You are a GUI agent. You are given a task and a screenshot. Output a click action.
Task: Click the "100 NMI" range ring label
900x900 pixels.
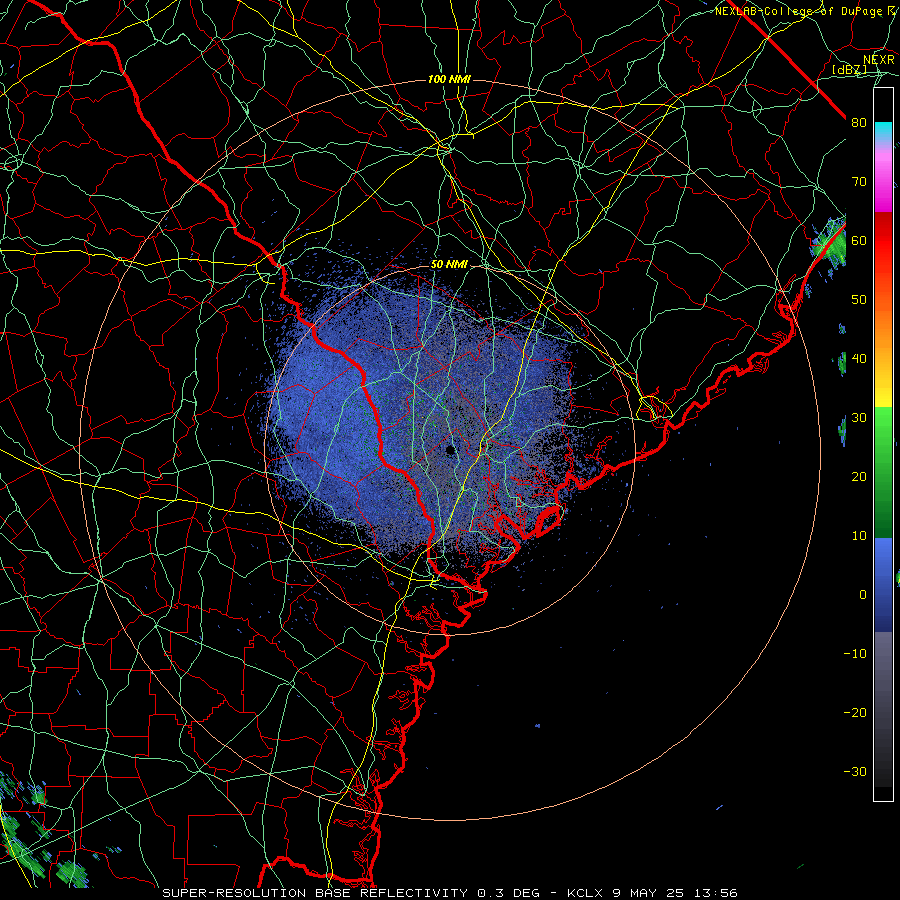pyautogui.click(x=449, y=79)
